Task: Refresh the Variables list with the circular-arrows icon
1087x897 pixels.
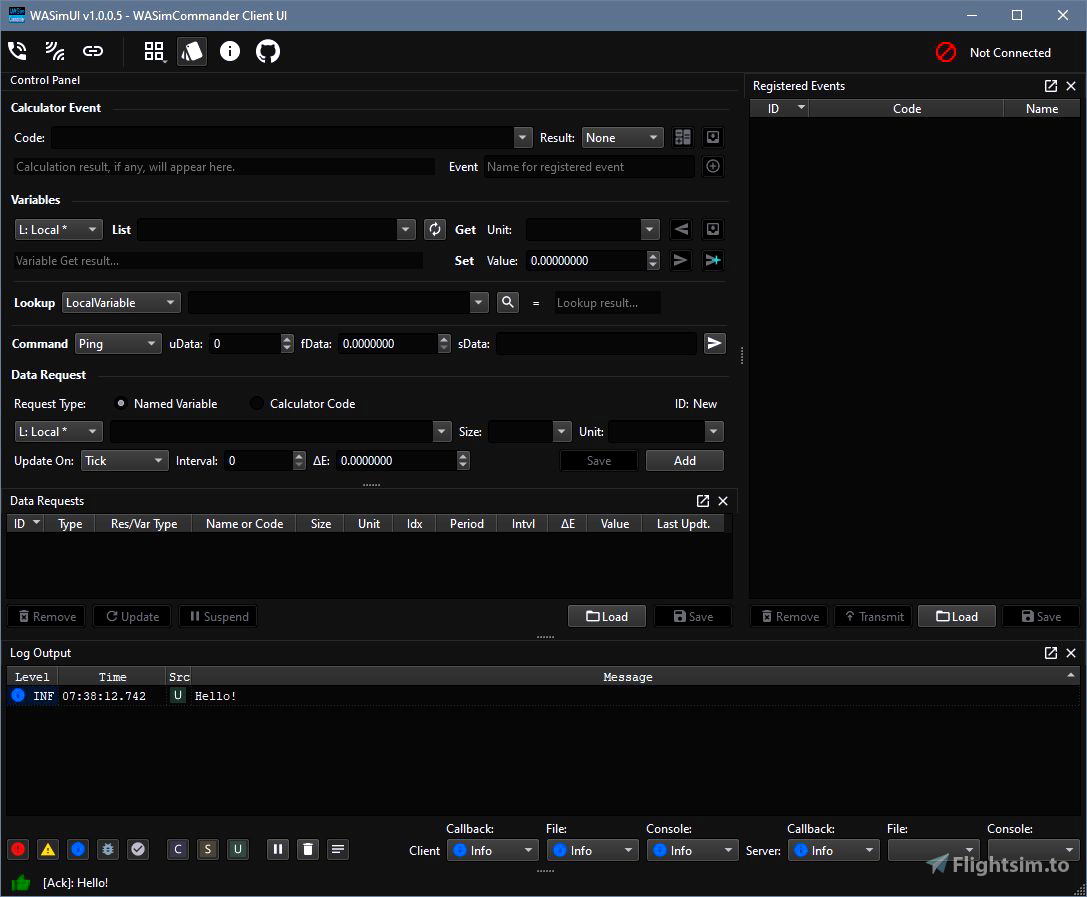Action: click(435, 229)
